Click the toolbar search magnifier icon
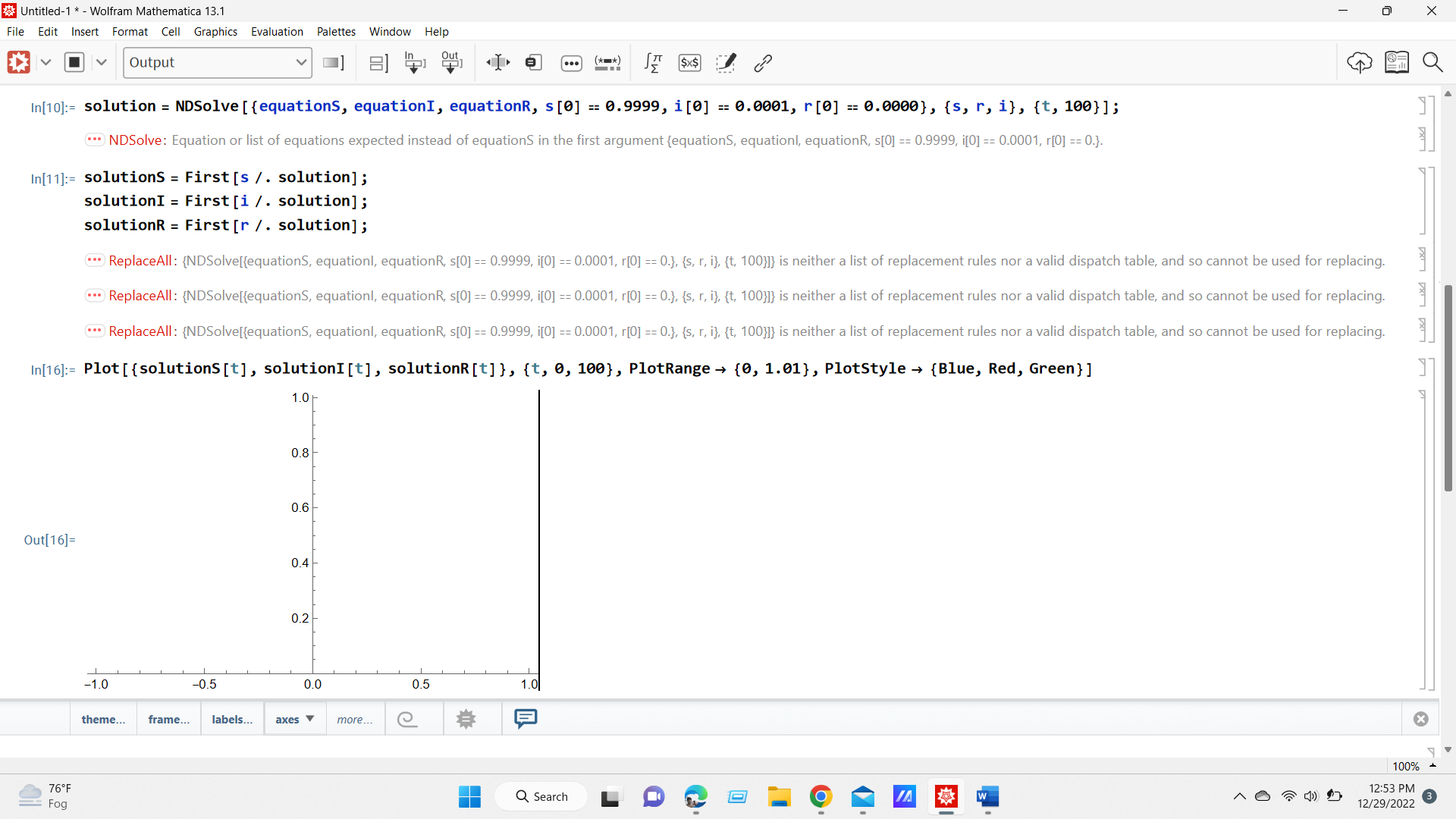This screenshot has height=819, width=1456. click(x=1432, y=62)
